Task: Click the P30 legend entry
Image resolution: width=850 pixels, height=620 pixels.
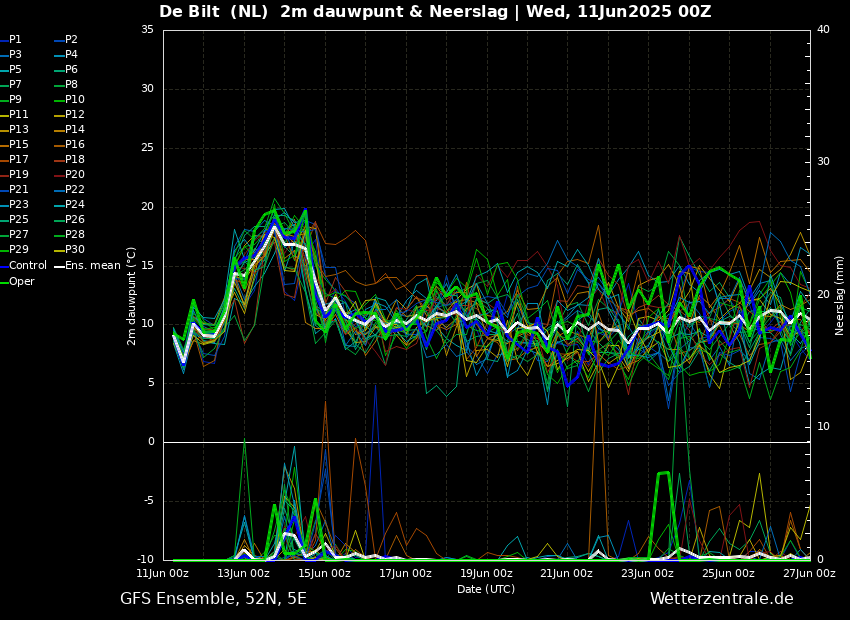Action: pos(75,250)
